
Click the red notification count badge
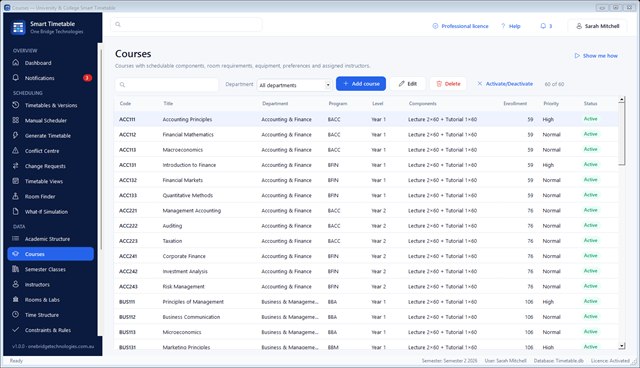(x=87, y=78)
